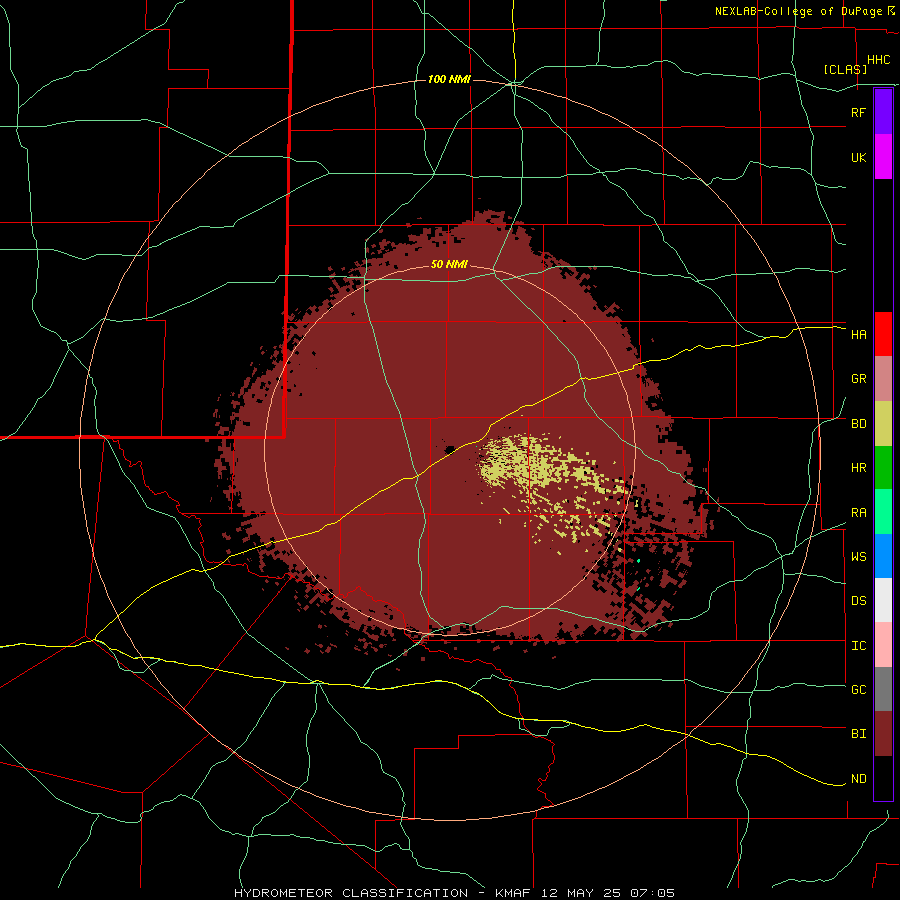Click the 50 NMI range ring label
The image size is (900, 900).
click(x=449, y=265)
